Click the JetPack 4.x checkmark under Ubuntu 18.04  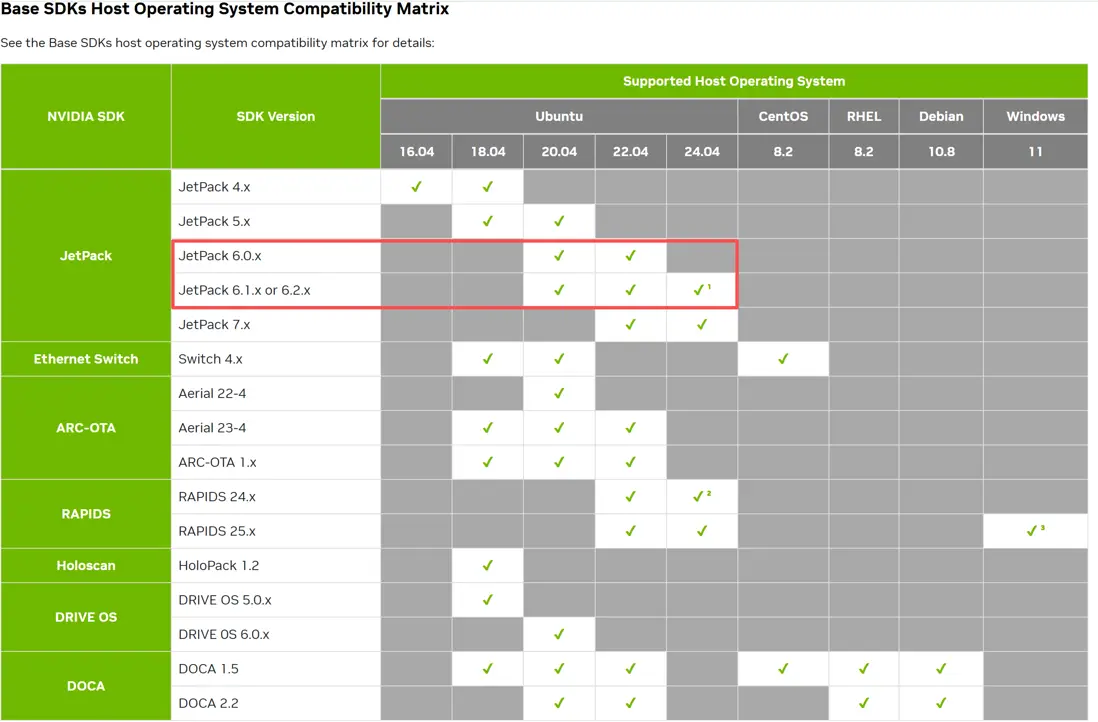coord(488,187)
